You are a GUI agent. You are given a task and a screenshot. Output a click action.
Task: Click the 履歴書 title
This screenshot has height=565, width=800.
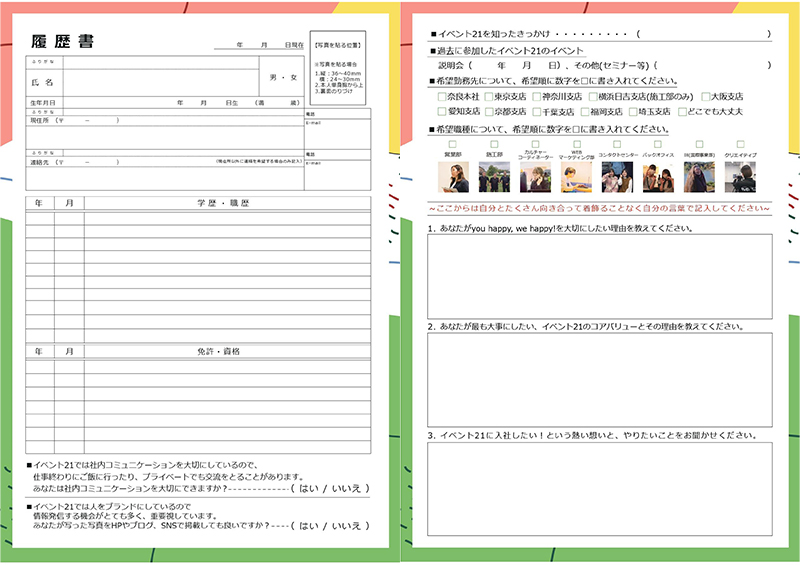62,41
